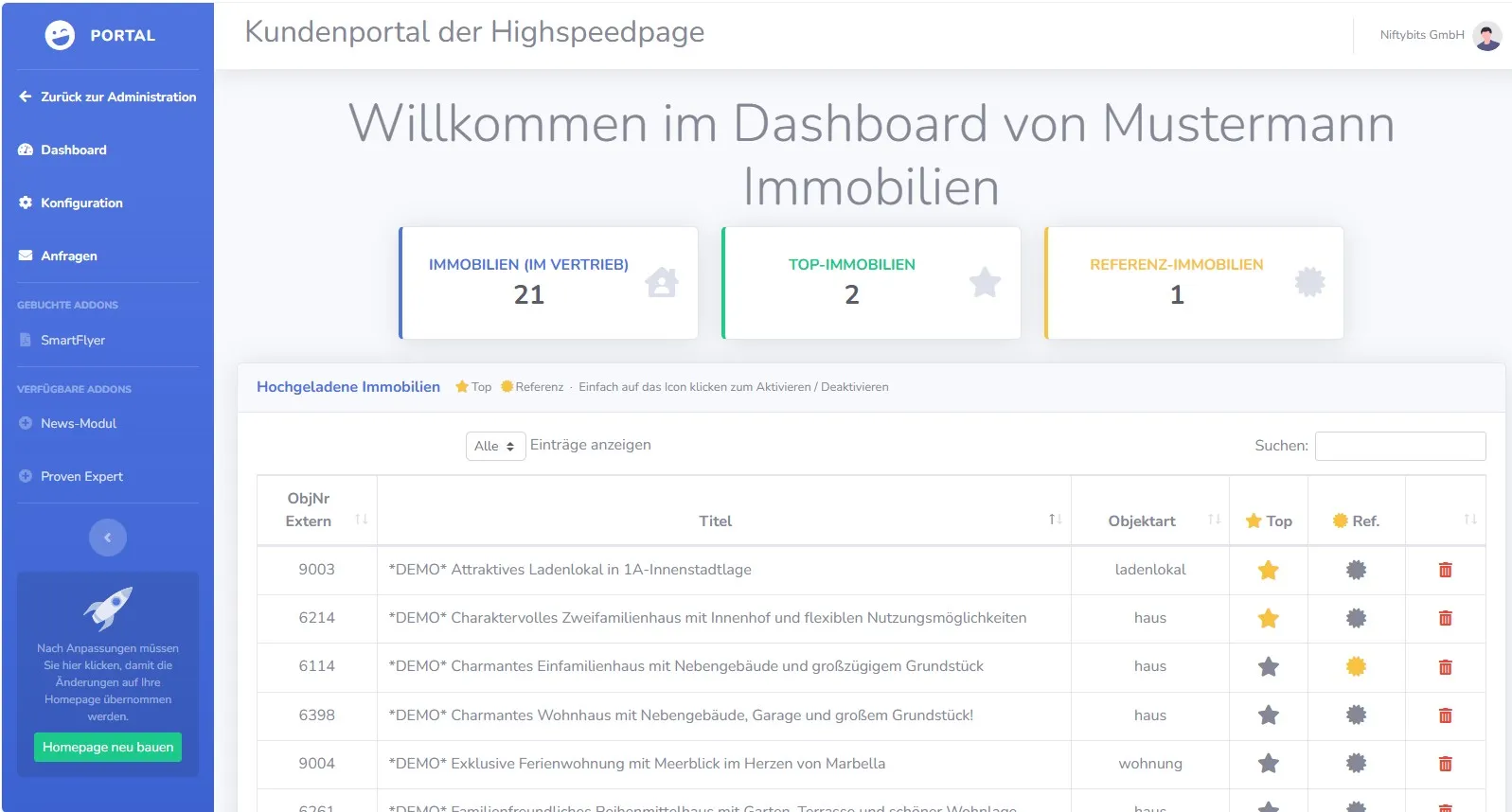This screenshot has height=812, width=1512.
Task: Open the Alle entries-per-page dropdown
Action: pyautogui.click(x=495, y=446)
